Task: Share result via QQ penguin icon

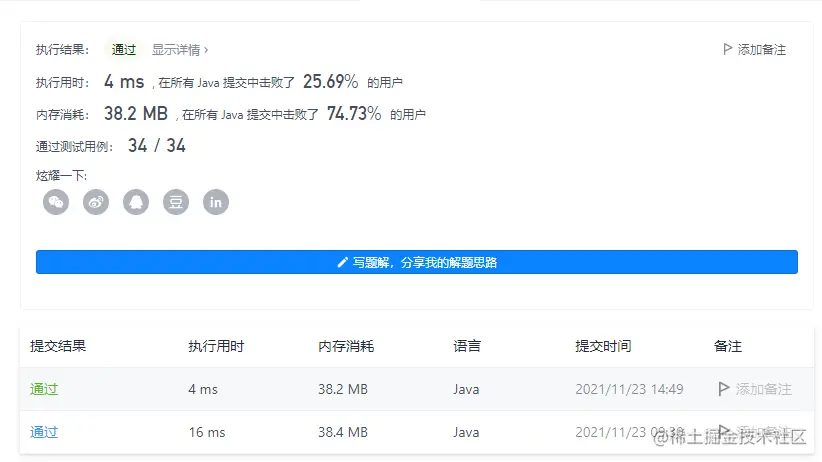Action: click(136, 202)
